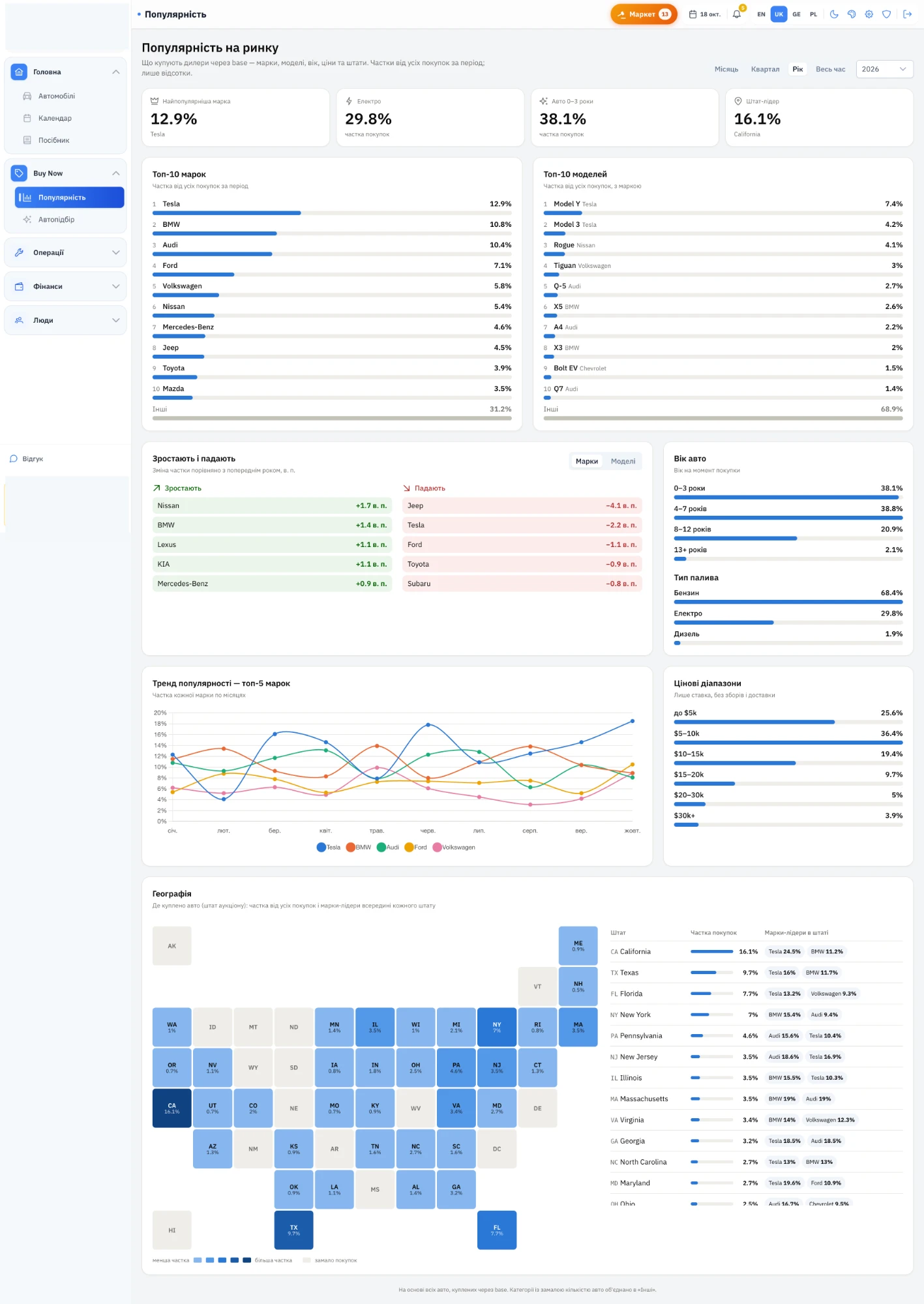Select the Рік period tab
Image resolution: width=924 pixels, height=1304 pixels.
pyautogui.click(x=798, y=69)
